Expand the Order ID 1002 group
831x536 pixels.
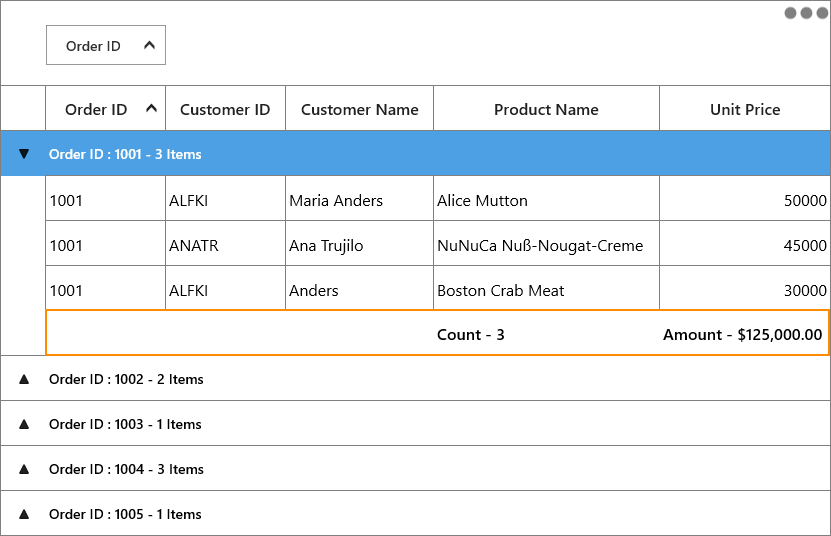tap(24, 379)
